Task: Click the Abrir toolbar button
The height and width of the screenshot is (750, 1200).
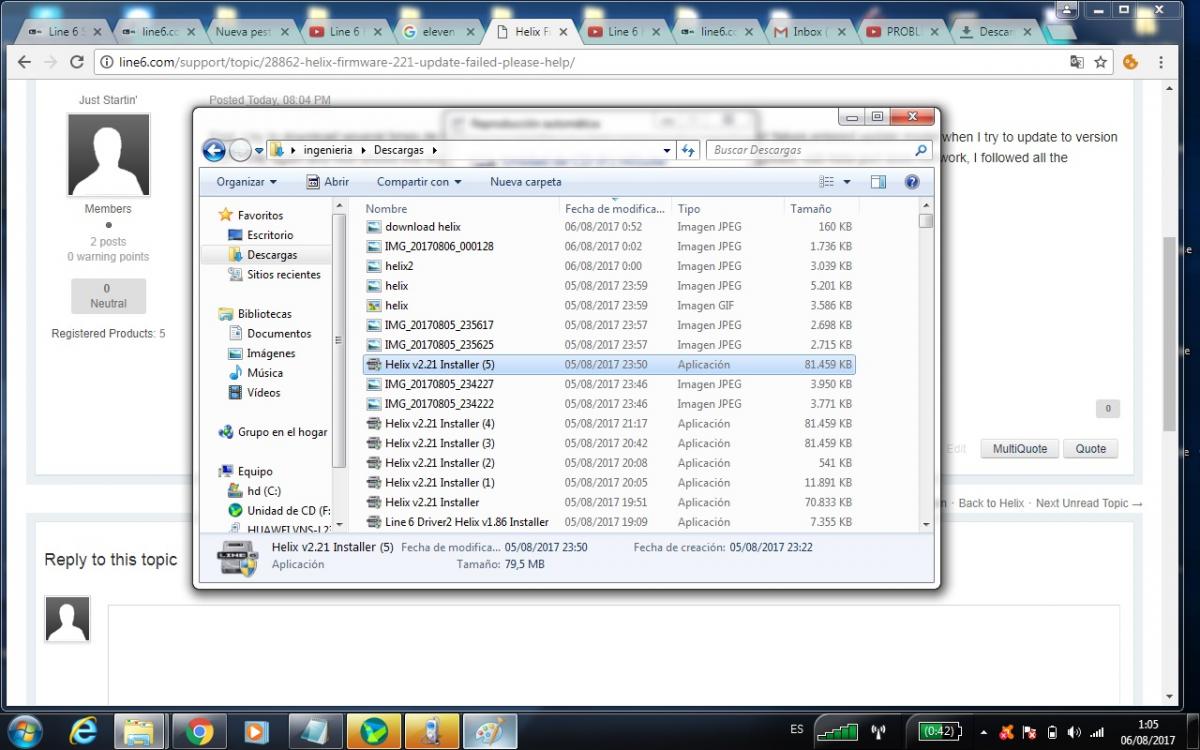Action: pyautogui.click(x=328, y=182)
